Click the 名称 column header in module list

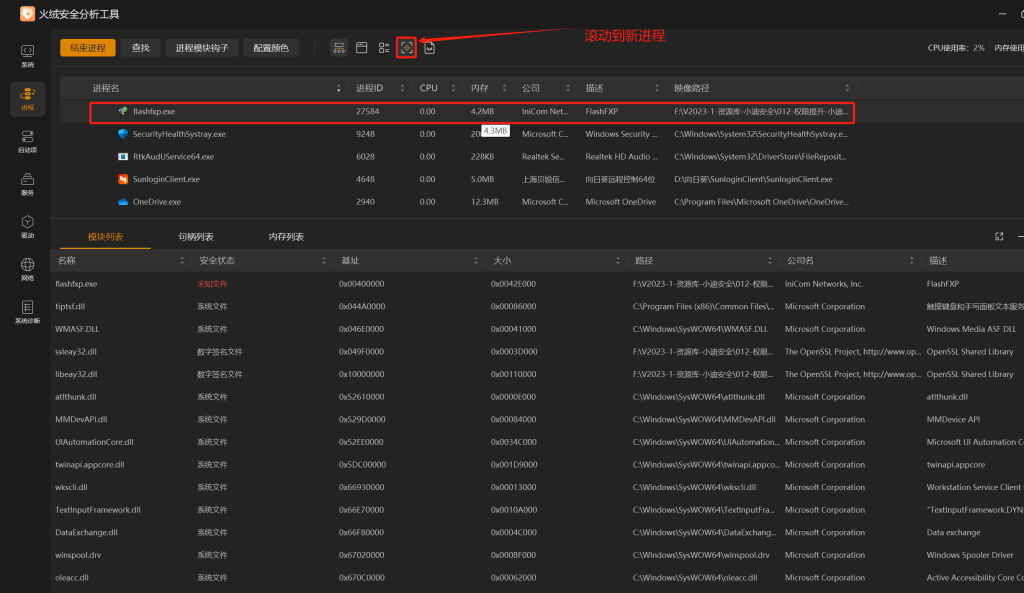pos(67,261)
